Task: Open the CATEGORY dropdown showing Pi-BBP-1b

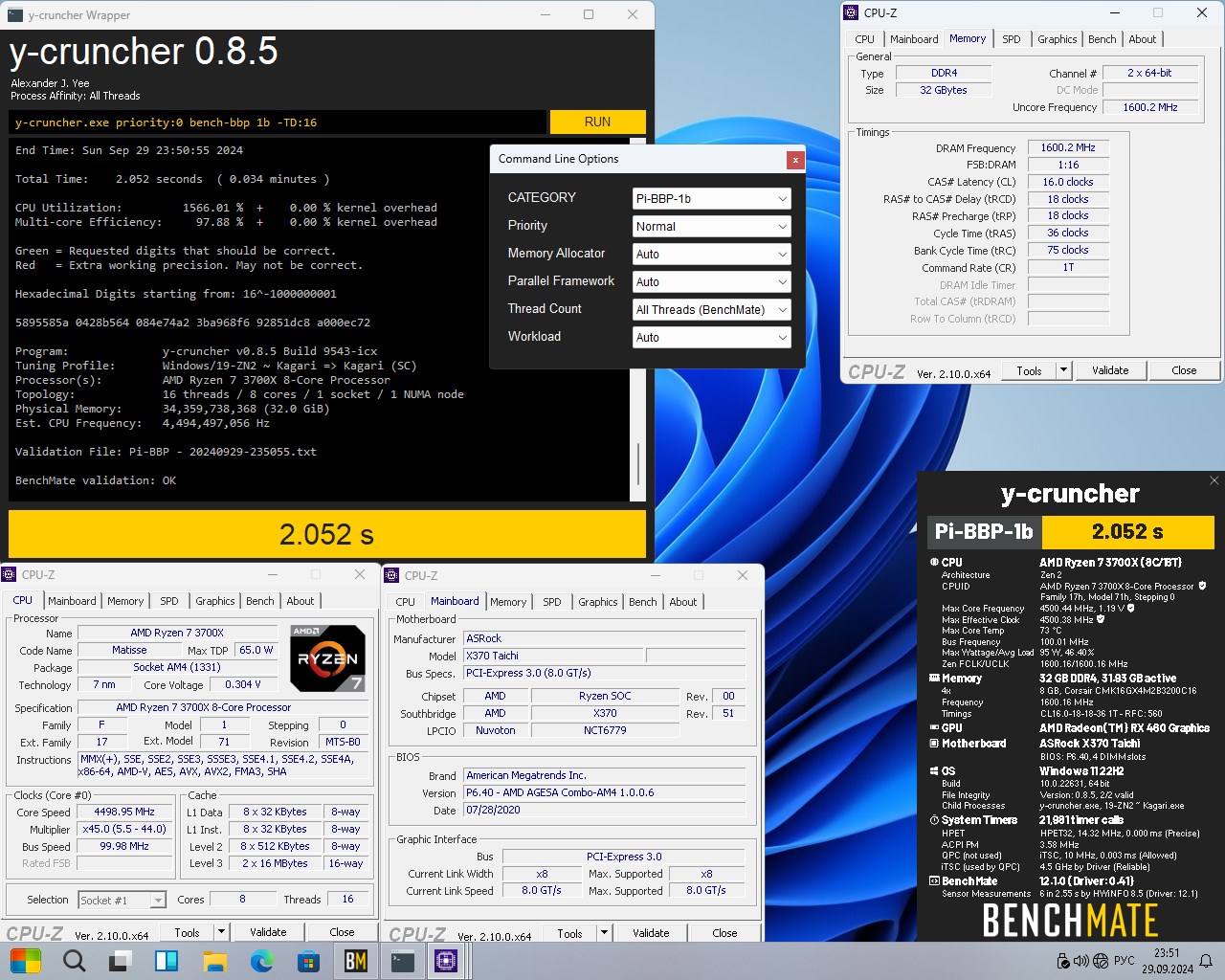Action: click(711, 199)
